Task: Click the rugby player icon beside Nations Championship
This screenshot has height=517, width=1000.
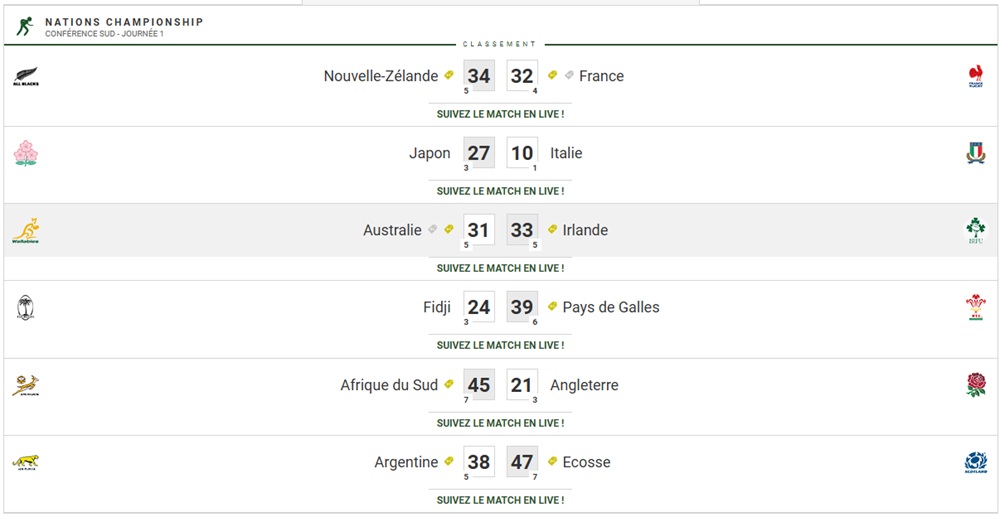Action: point(25,26)
